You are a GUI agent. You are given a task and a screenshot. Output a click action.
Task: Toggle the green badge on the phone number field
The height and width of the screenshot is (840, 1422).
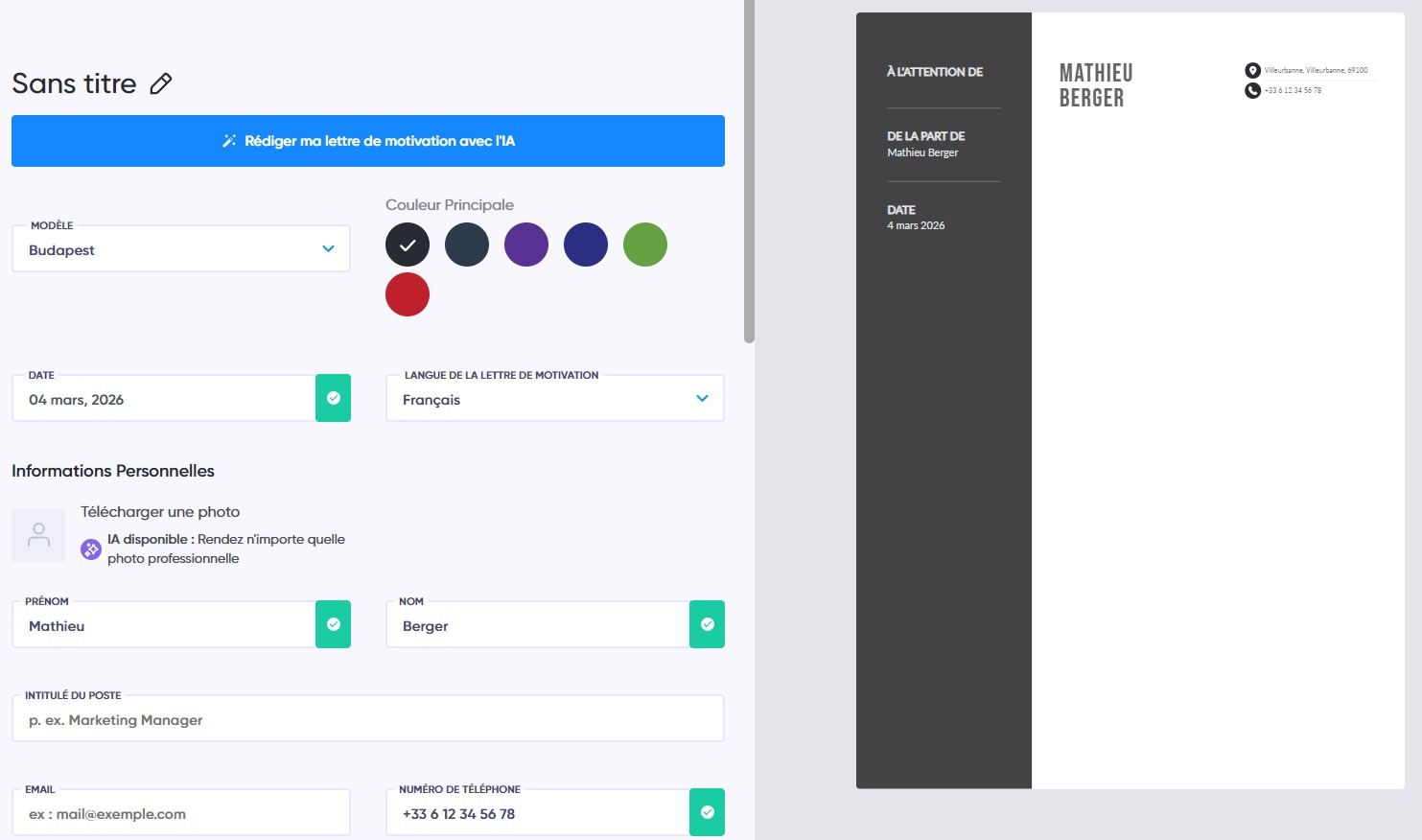click(707, 812)
